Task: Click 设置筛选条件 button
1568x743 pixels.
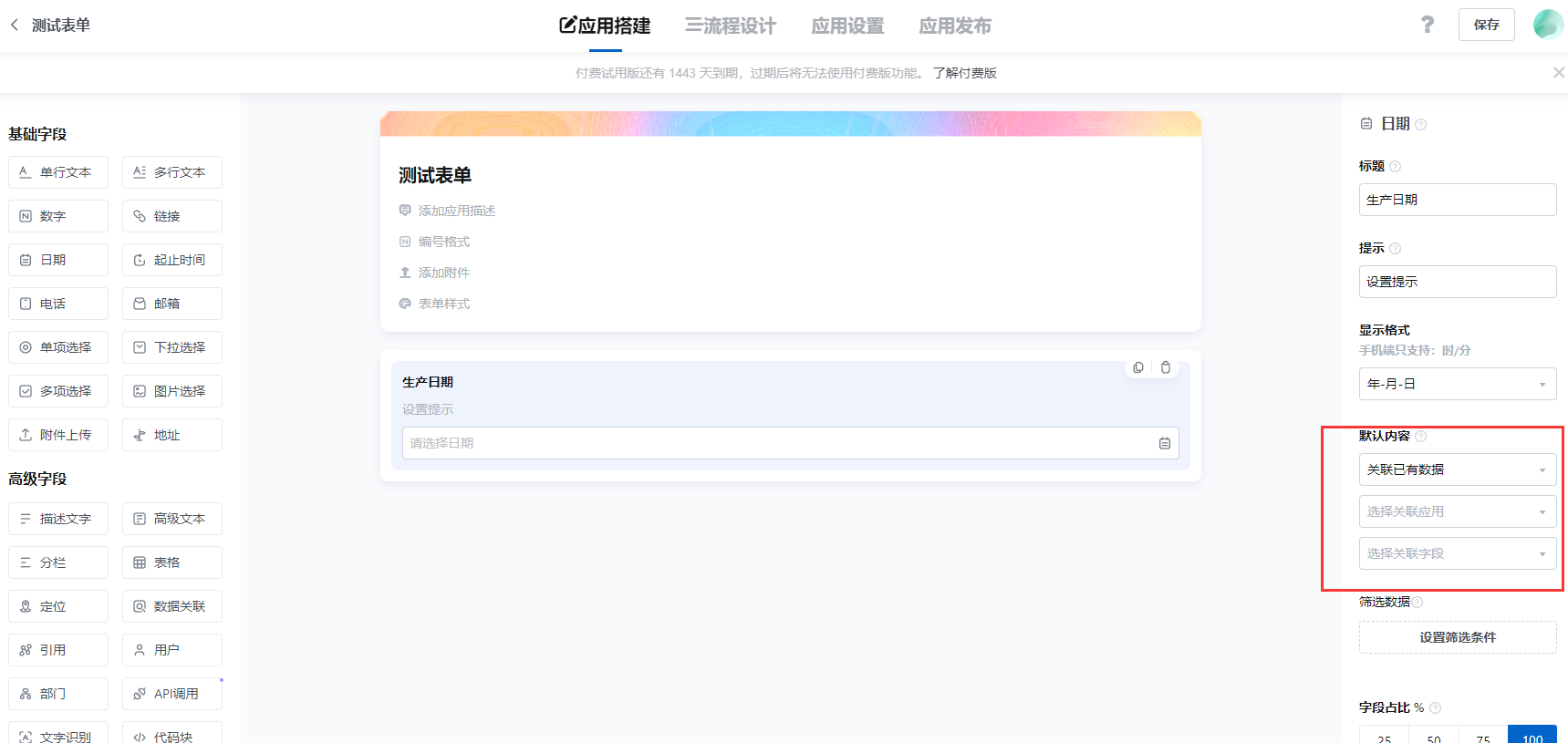Action: pyautogui.click(x=1458, y=637)
